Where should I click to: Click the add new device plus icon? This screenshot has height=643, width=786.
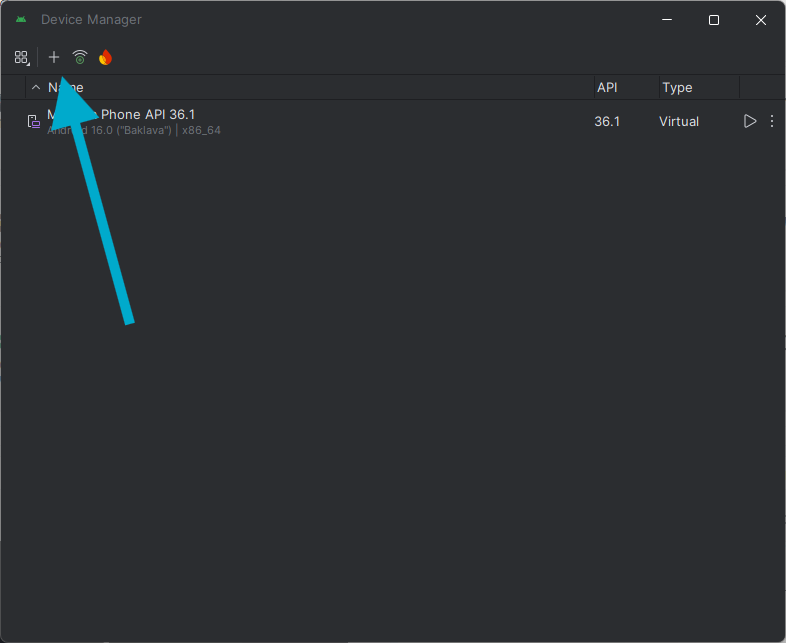point(54,58)
